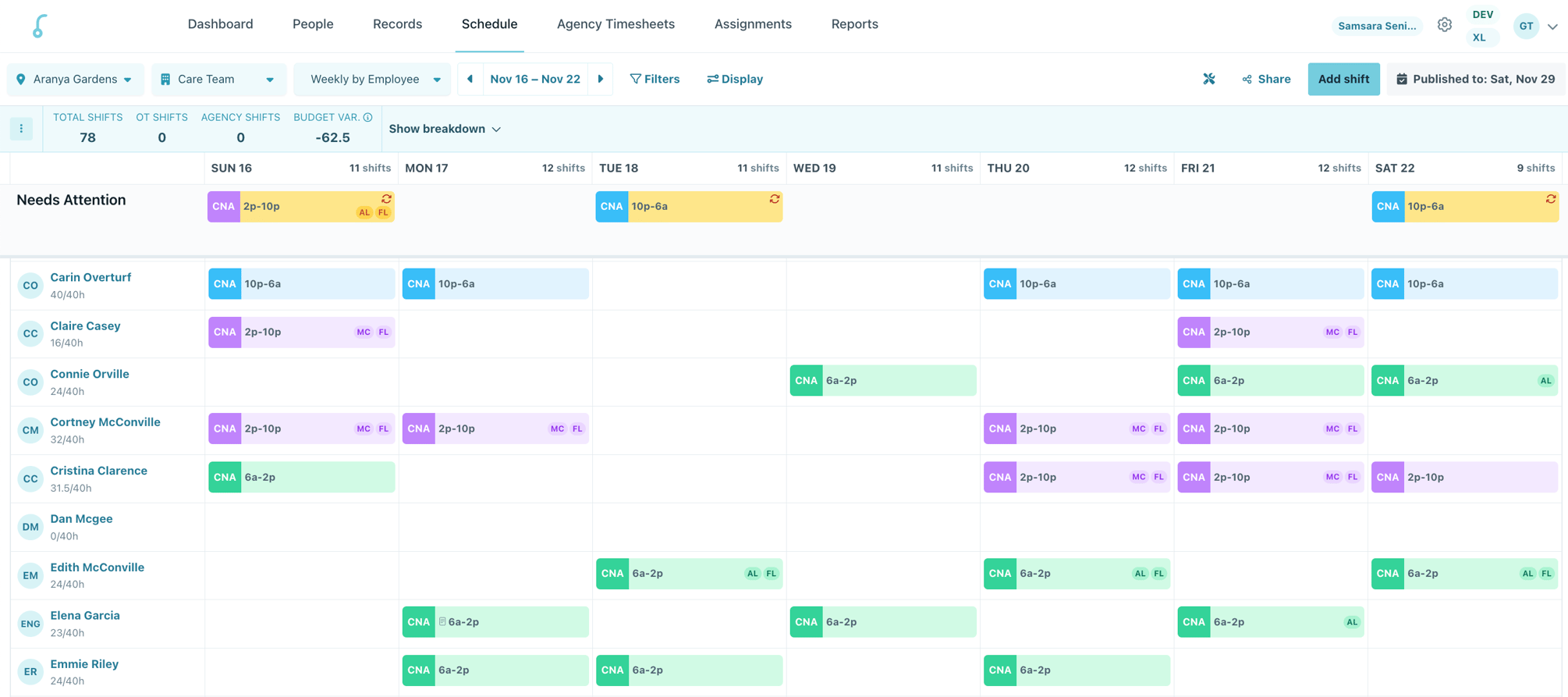Image resolution: width=1568 pixels, height=697 pixels.
Task: Click the Published to: Sat, Nov 29 button
Action: [1475, 79]
